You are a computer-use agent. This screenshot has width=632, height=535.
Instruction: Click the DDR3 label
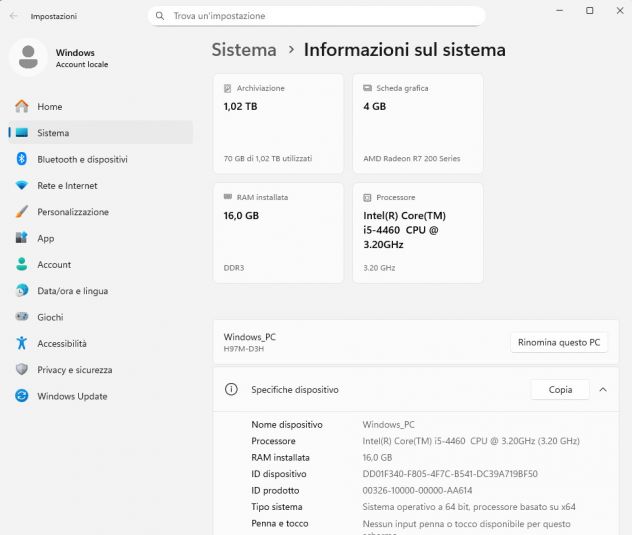click(x=234, y=268)
